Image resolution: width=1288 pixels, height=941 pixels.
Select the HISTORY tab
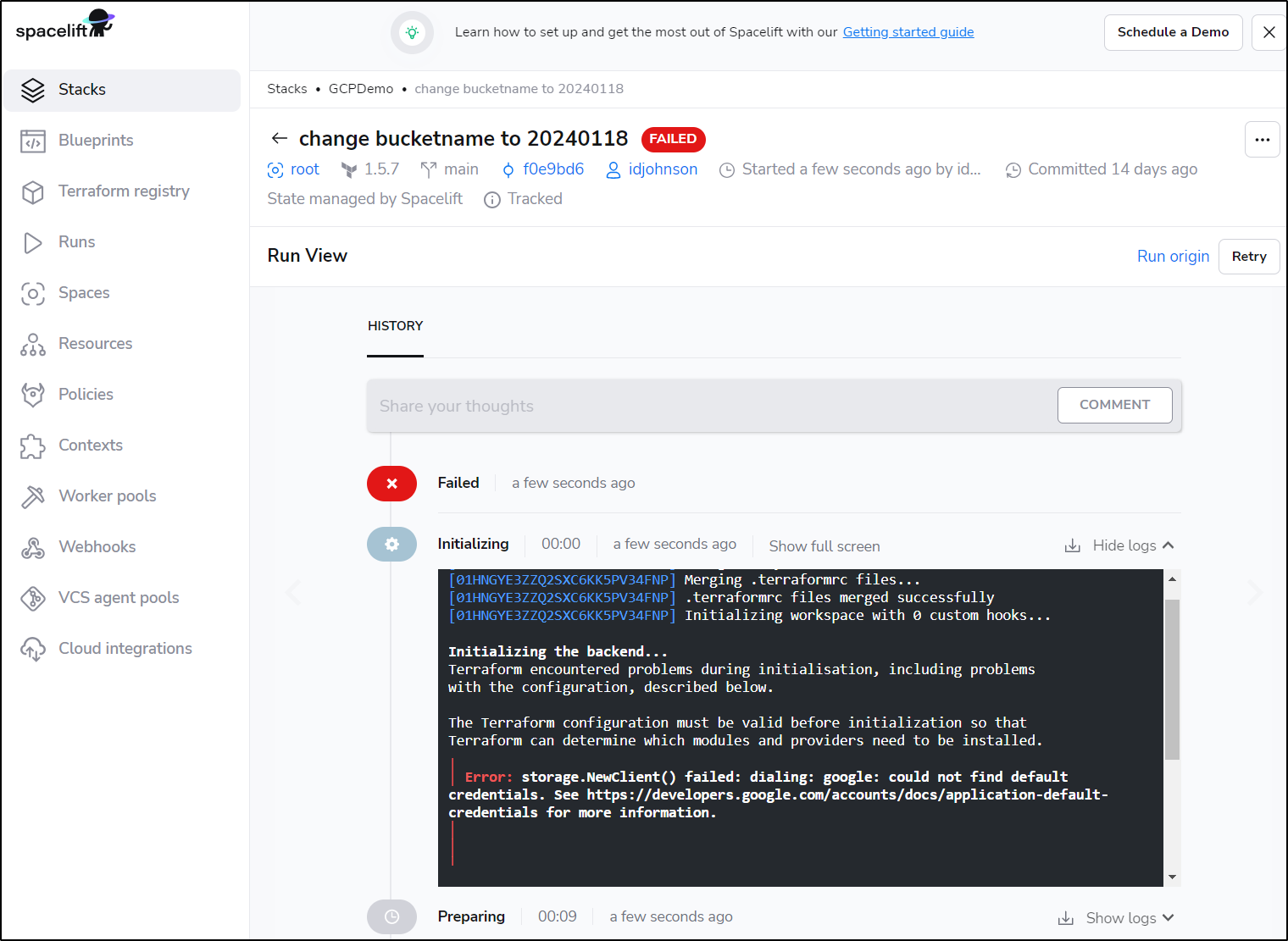click(x=395, y=326)
